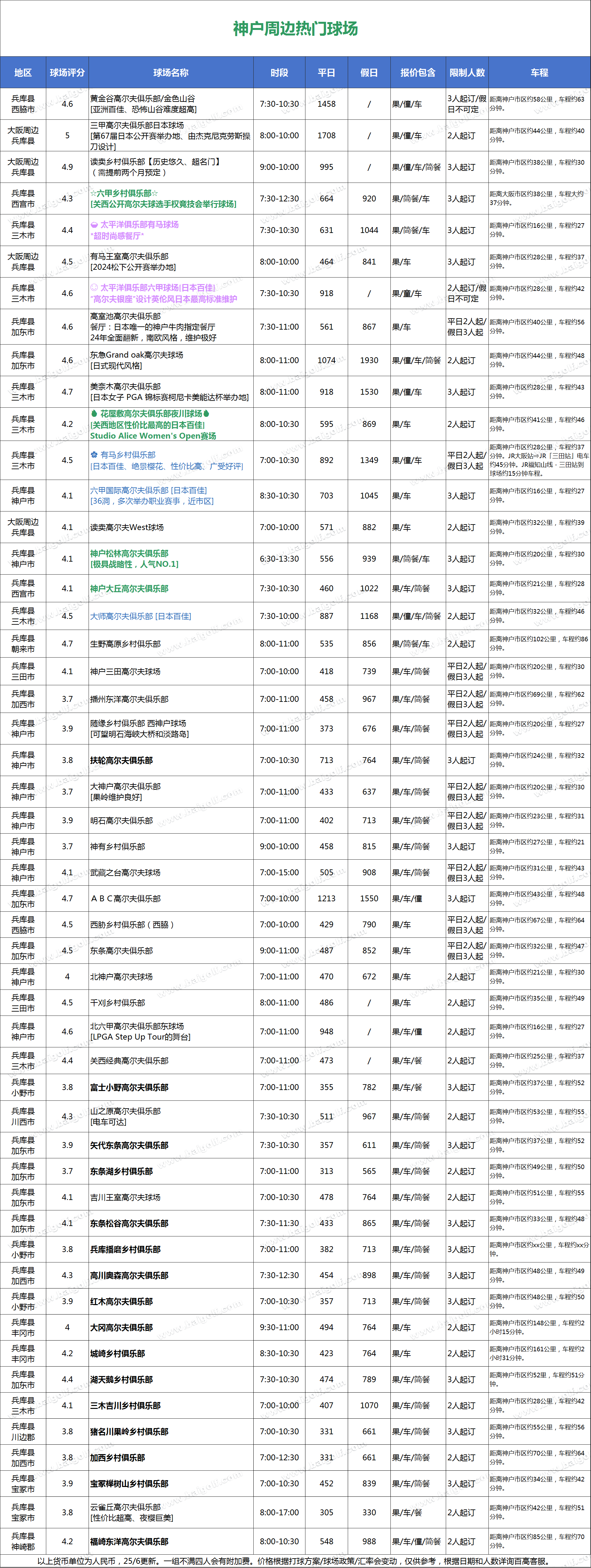This screenshot has height=1568, width=591.
Task: Click course name 读卖高尔夫West球场
Action: [127, 528]
